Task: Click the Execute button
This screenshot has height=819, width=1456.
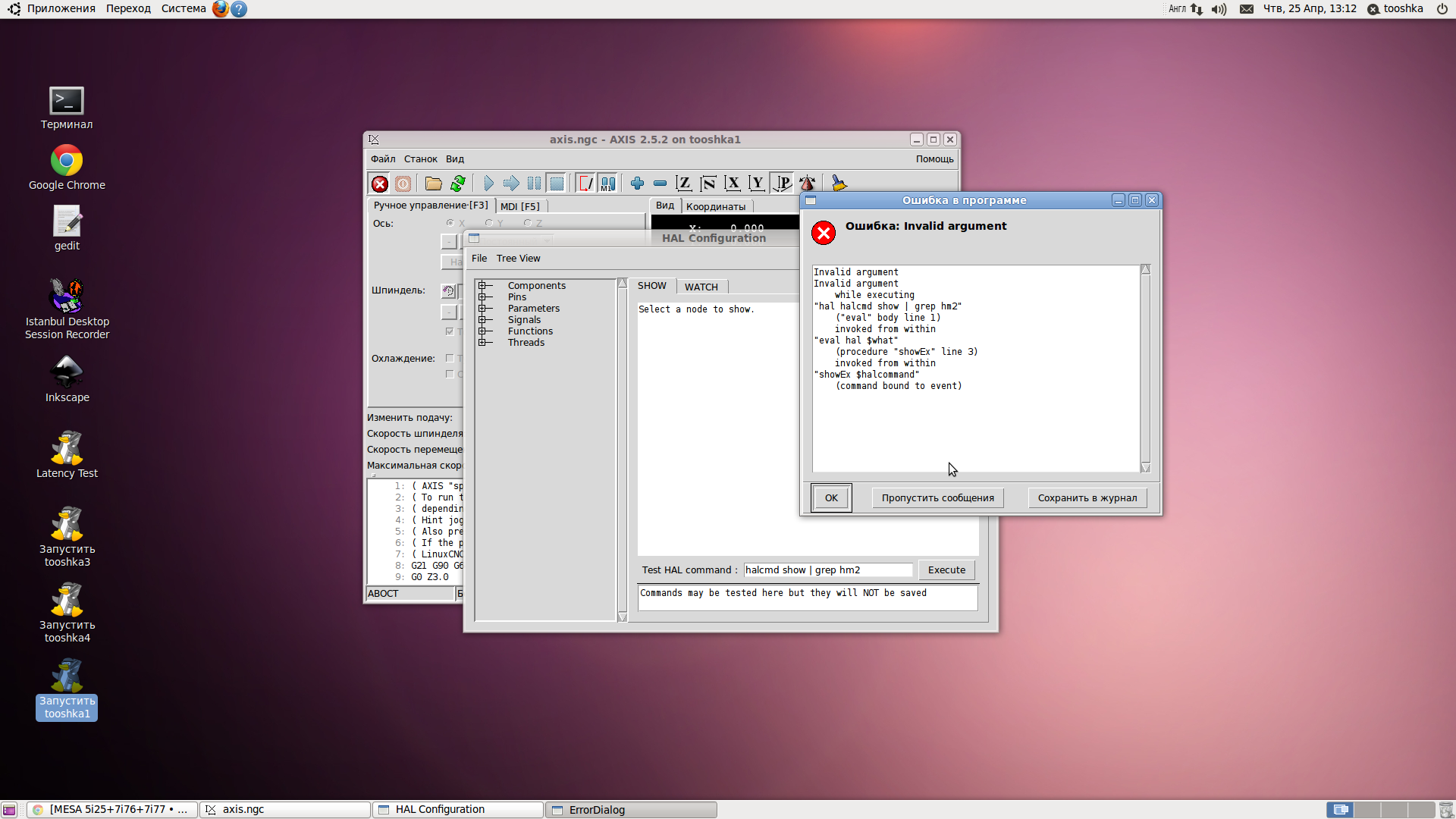Action: coord(946,570)
